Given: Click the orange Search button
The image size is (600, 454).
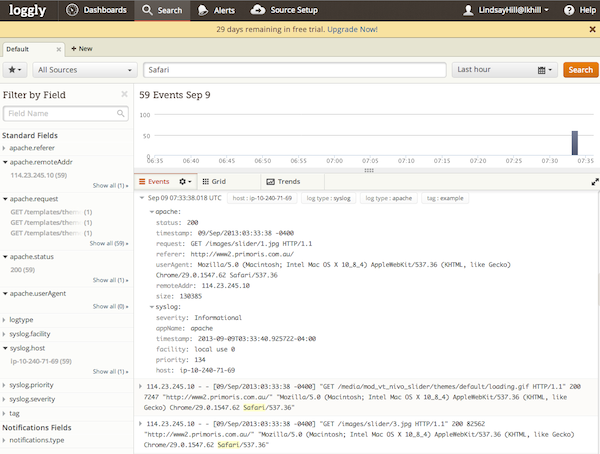Looking at the screenshot, I should (580, 70).
